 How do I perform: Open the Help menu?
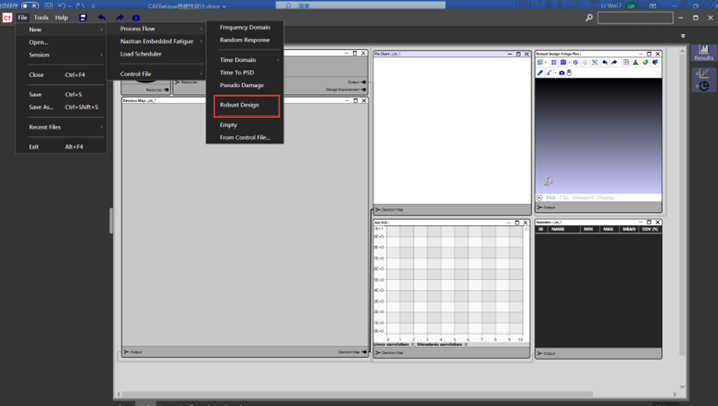click(61, 17)
